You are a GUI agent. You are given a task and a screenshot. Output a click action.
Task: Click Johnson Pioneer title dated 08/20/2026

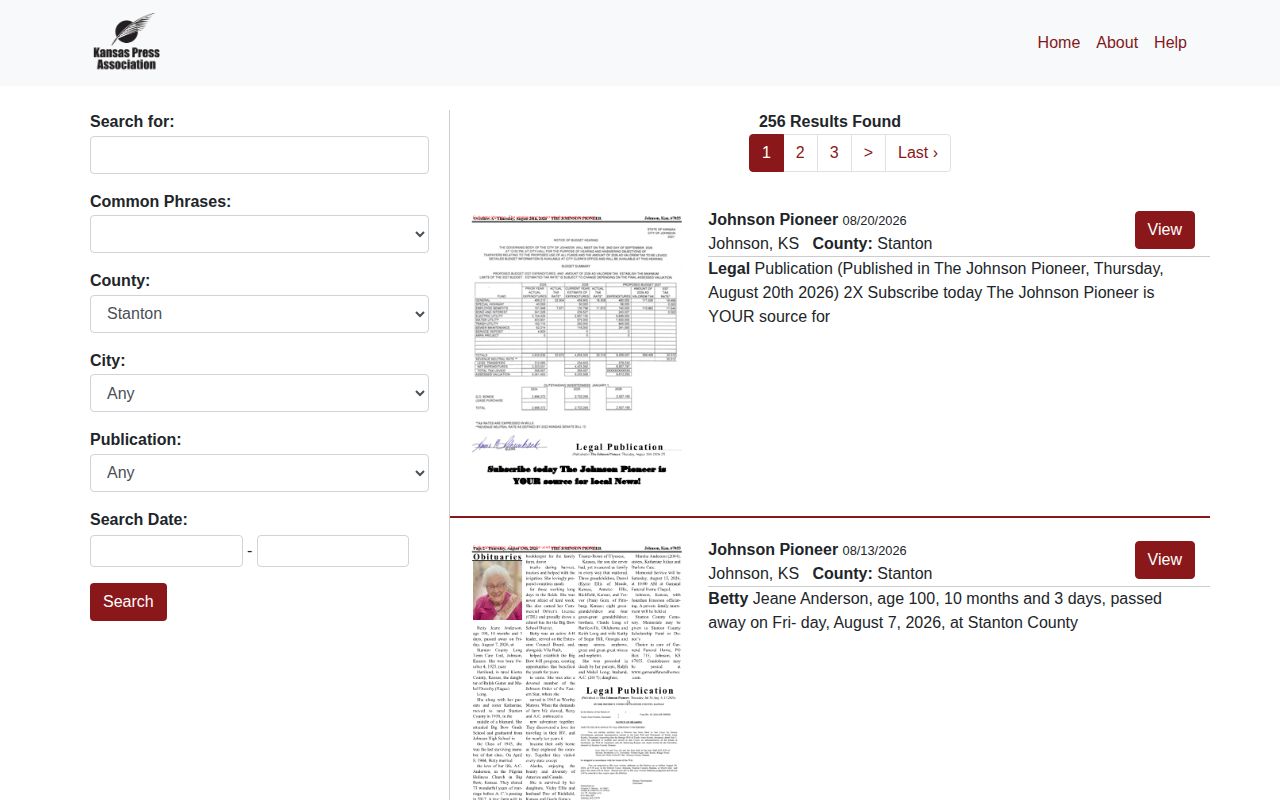click(x=773, y=219)
